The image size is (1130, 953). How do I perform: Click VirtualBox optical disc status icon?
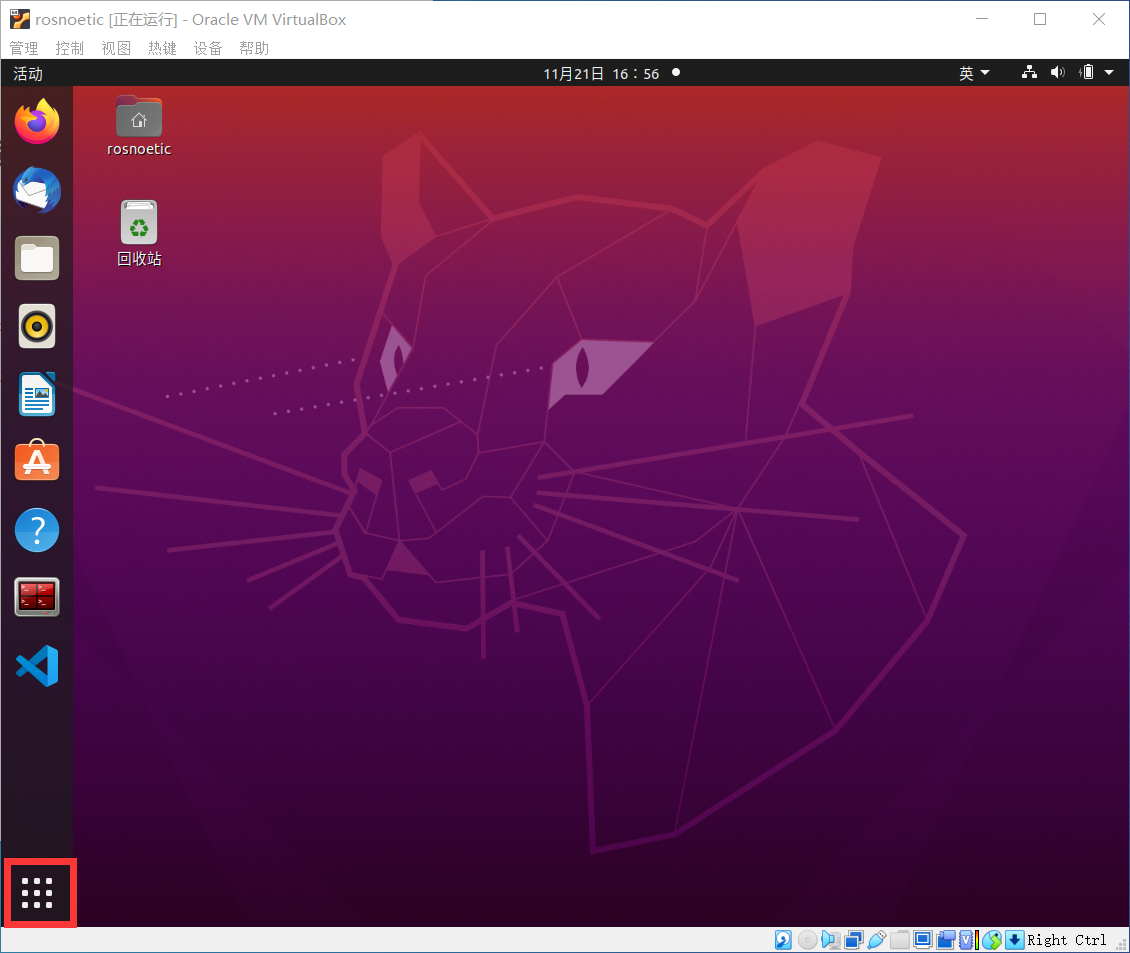808,940
